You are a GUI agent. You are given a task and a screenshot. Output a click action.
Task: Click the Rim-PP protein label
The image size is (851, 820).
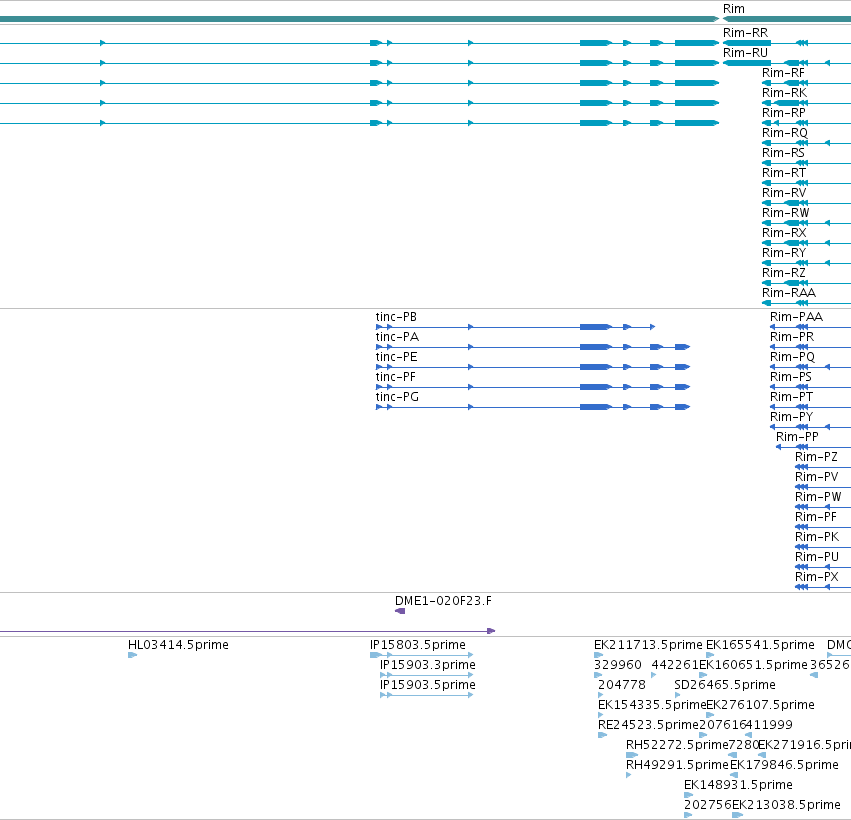click(797, 437)
